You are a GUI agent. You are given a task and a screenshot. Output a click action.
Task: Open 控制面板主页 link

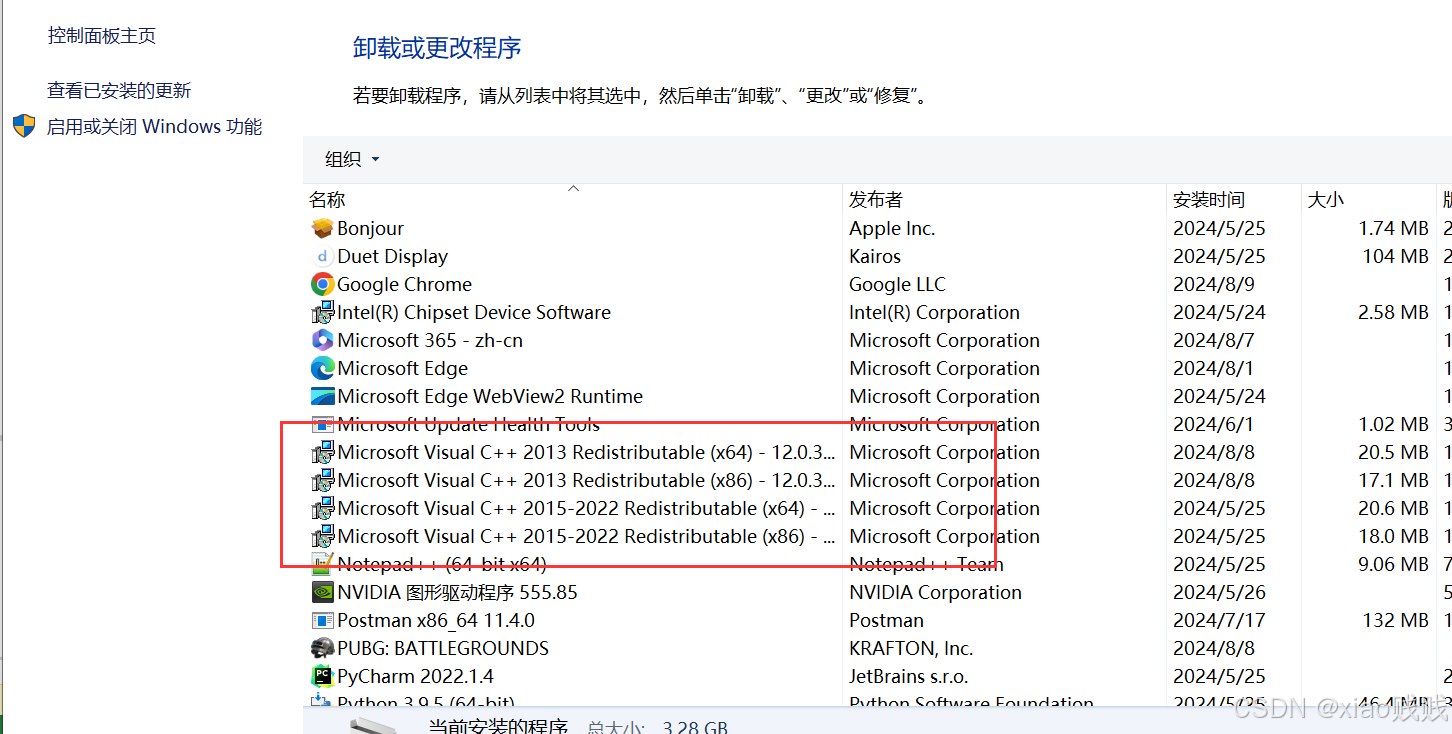(102, 36)
